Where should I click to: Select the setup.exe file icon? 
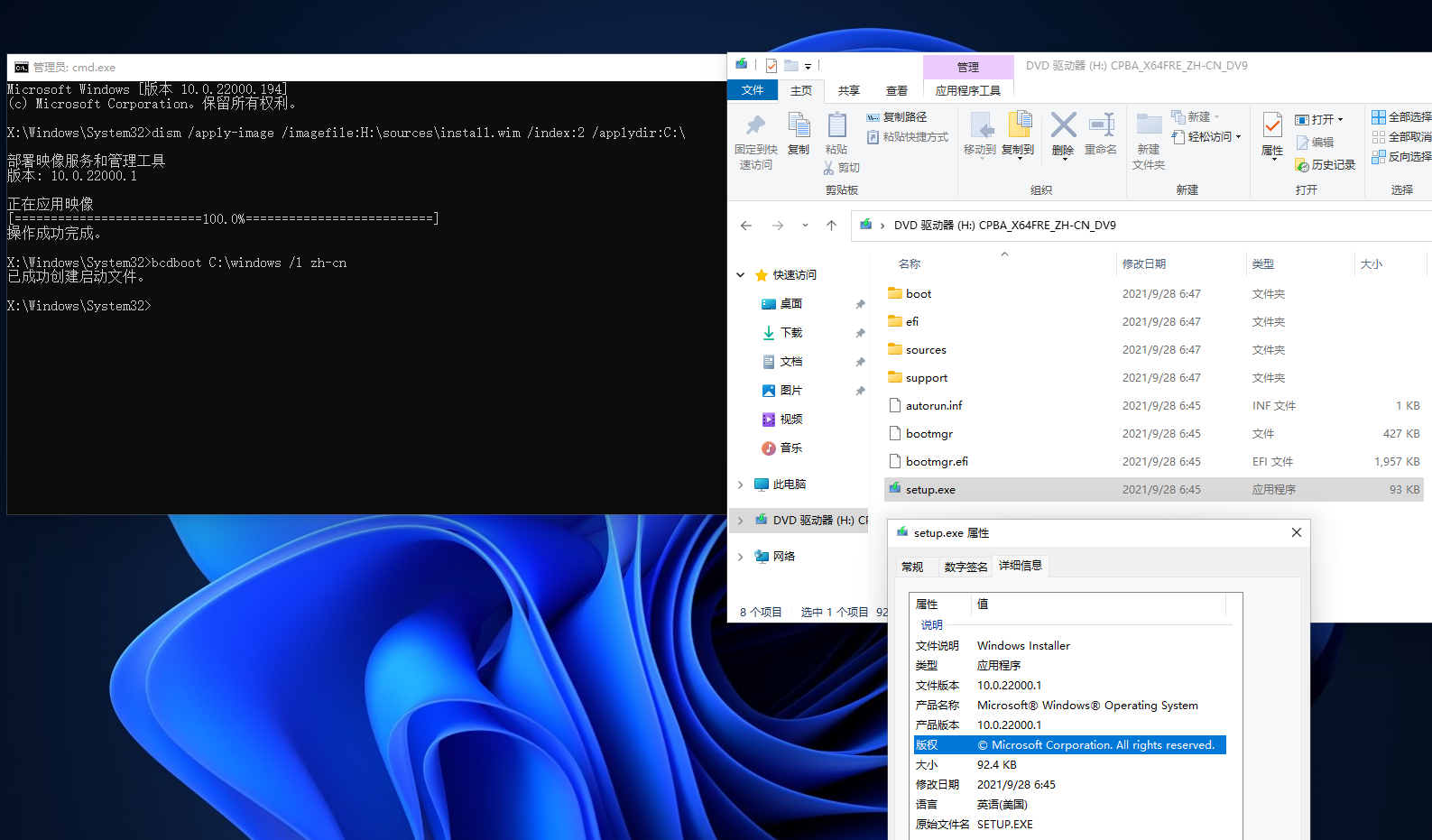(895, 489)
